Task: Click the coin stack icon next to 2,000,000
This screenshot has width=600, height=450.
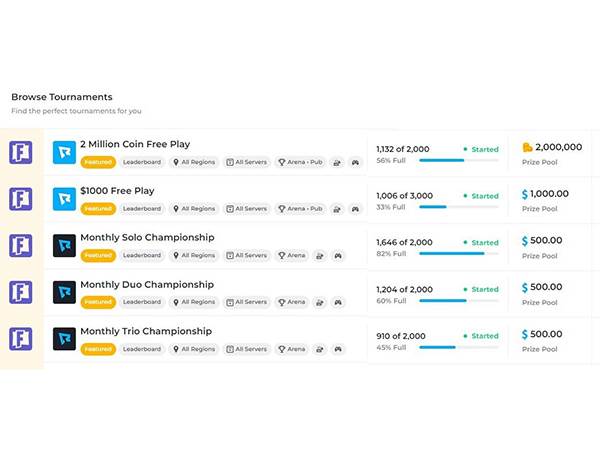Action: pyautogui.click(x=527, y=148)
